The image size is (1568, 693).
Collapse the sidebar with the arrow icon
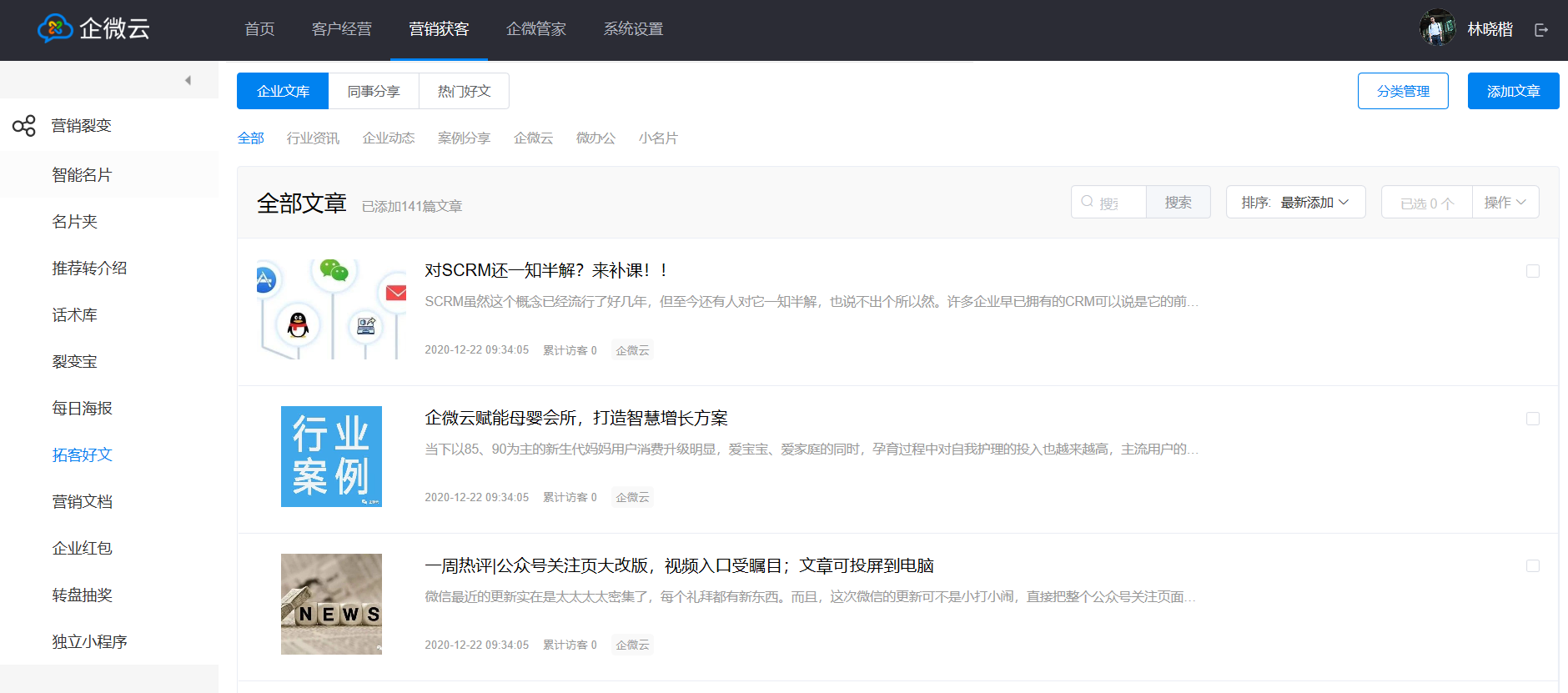[x=188, y=80]
